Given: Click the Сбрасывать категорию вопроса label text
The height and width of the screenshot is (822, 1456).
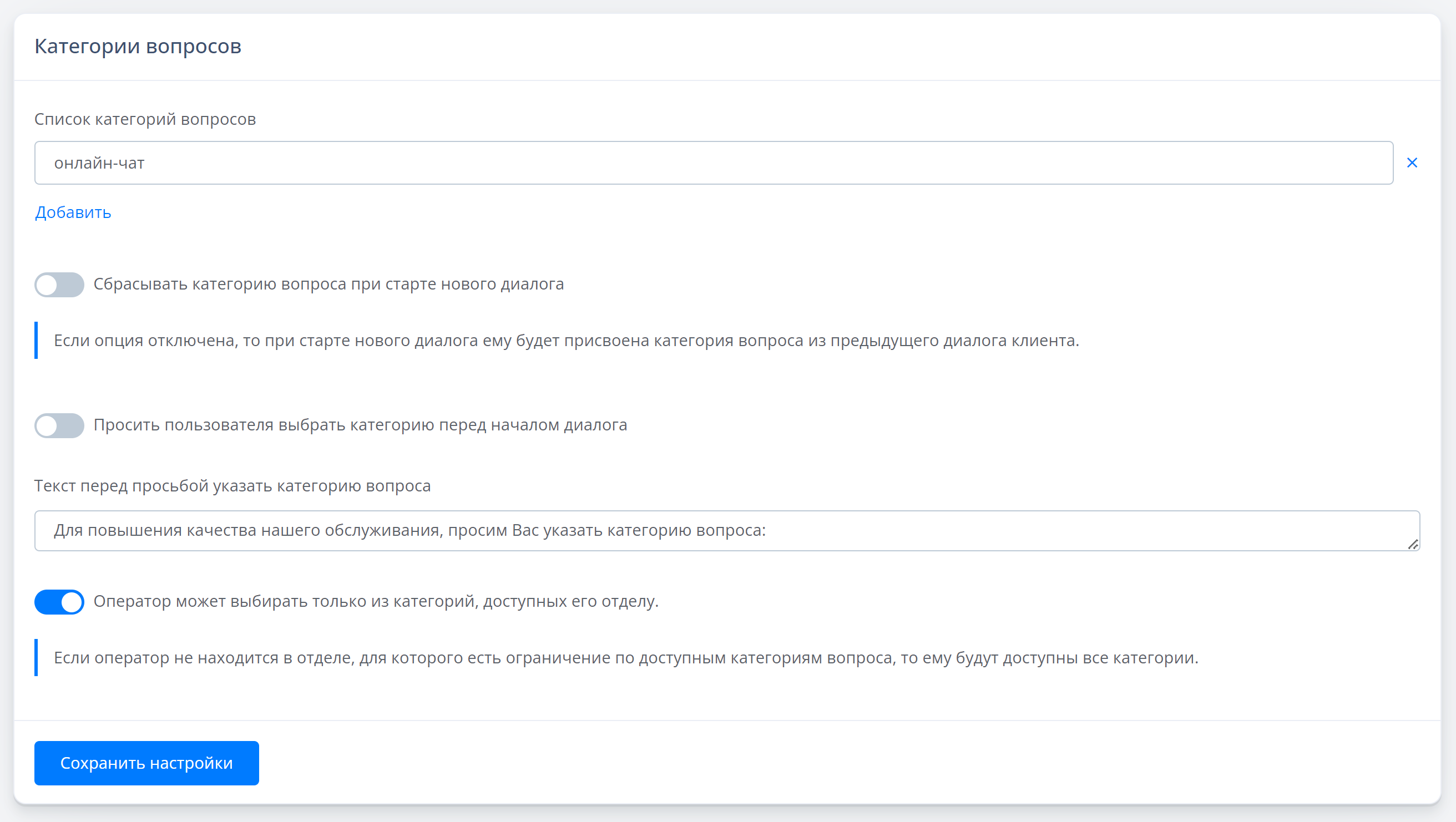Looking at the screenshot, I should 328,284.
